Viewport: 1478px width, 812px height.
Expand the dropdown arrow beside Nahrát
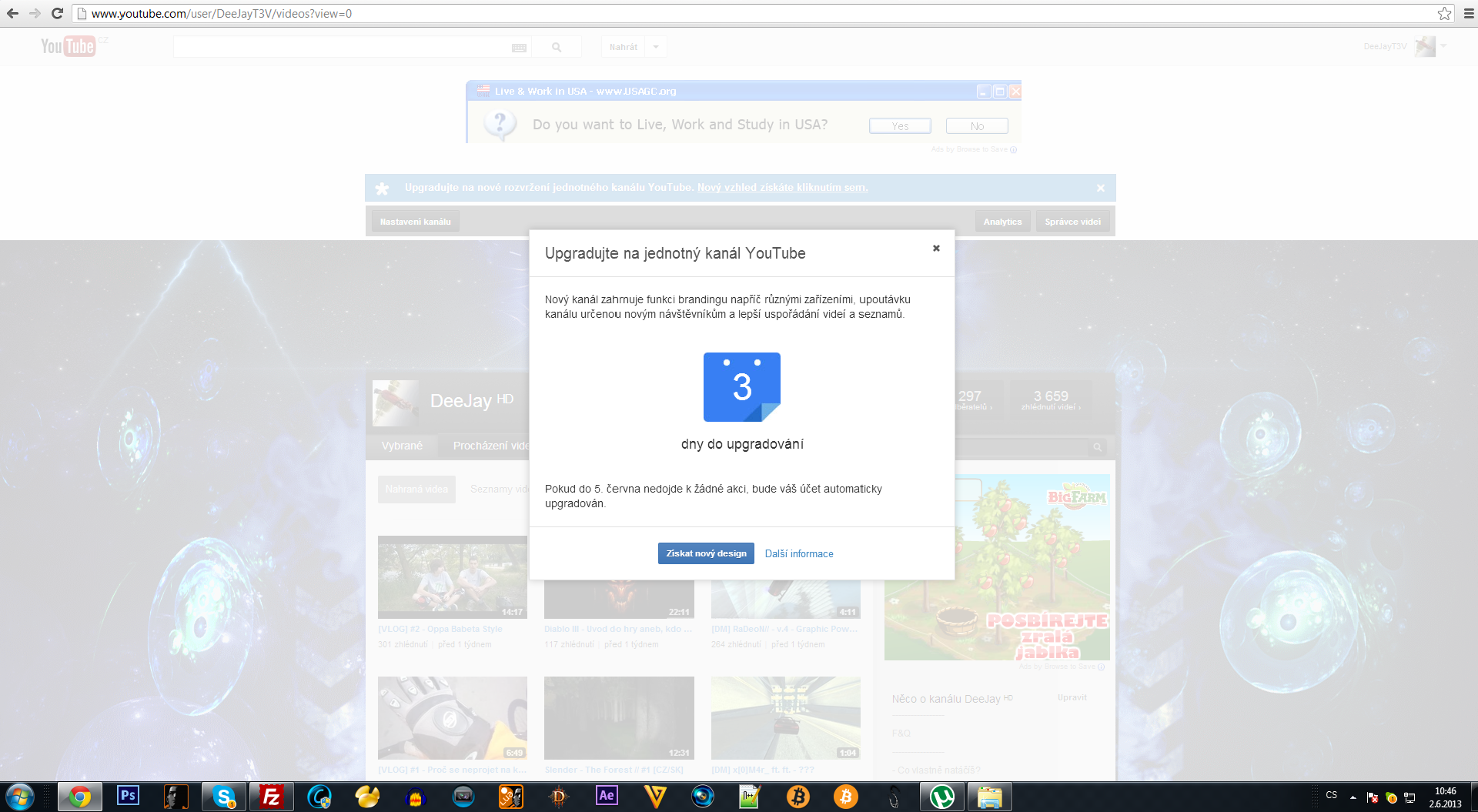(656, 47)
